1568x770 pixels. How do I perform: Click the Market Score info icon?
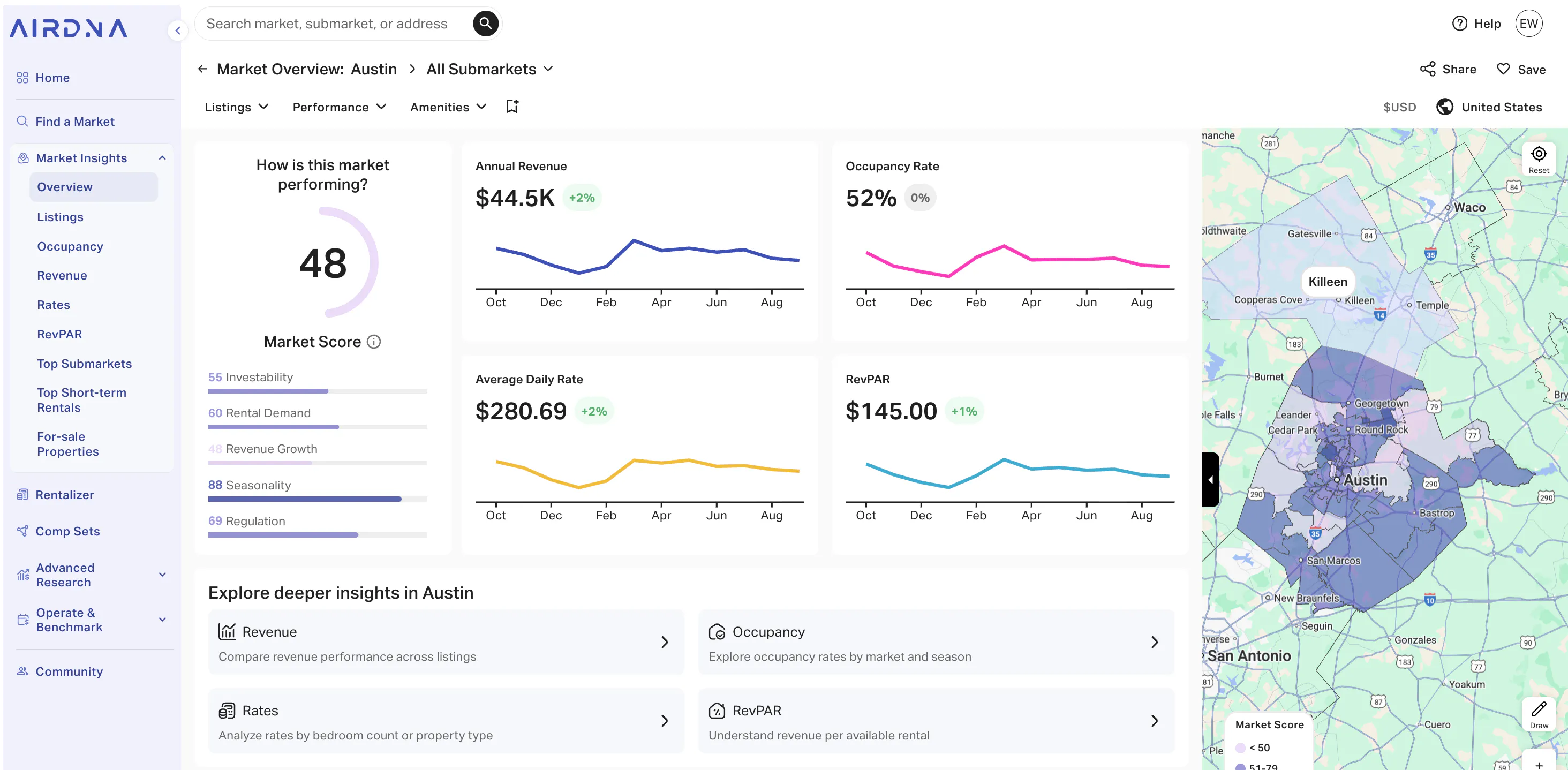click(x=374, y=342)
